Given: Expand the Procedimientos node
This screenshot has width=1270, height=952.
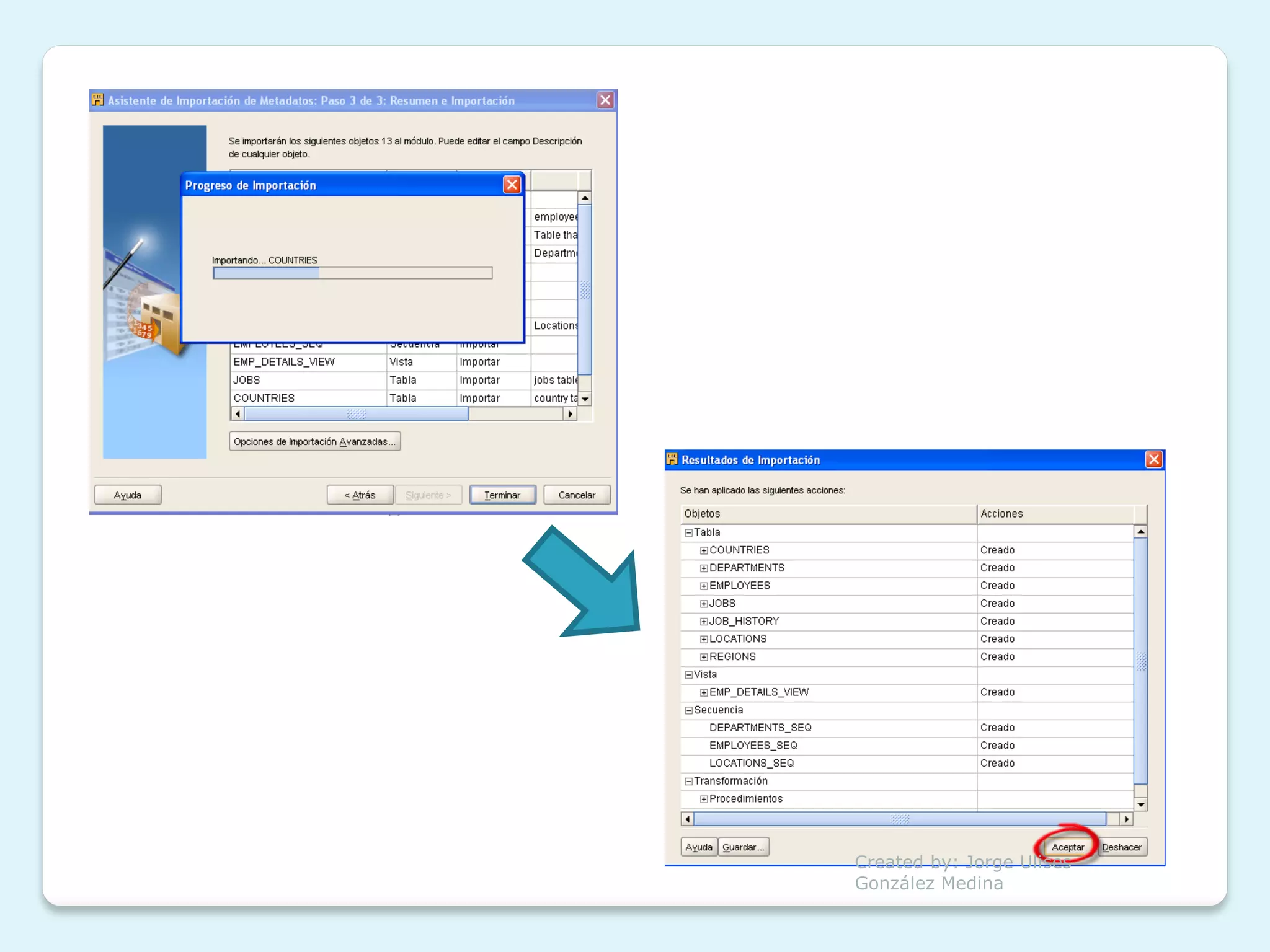Looking at the screenshot, I should (x=704, y=799).
